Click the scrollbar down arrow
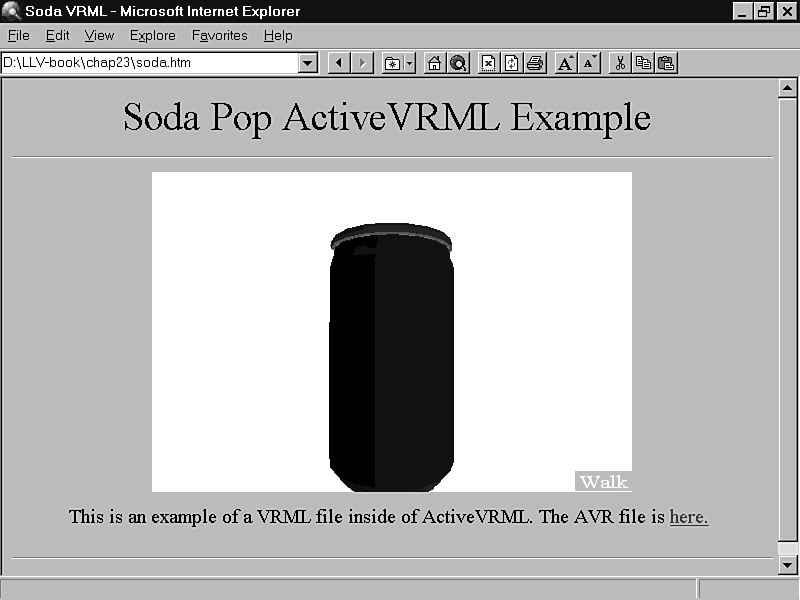 (787, 565)
